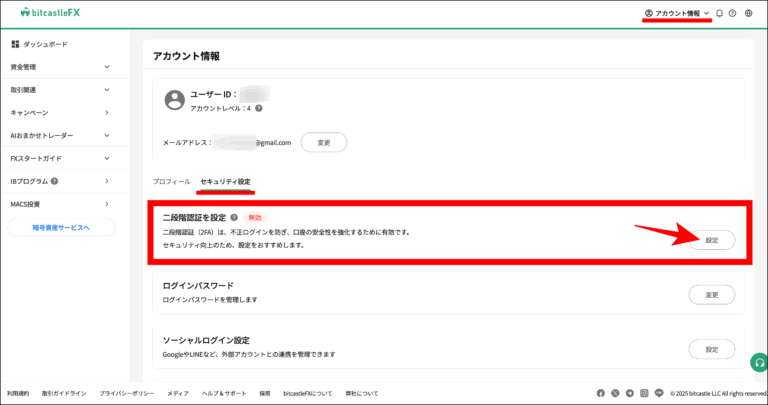Click the ソーシャルログイン設定 section title
The image size is (768, 405).
click(x=206, y=340)
